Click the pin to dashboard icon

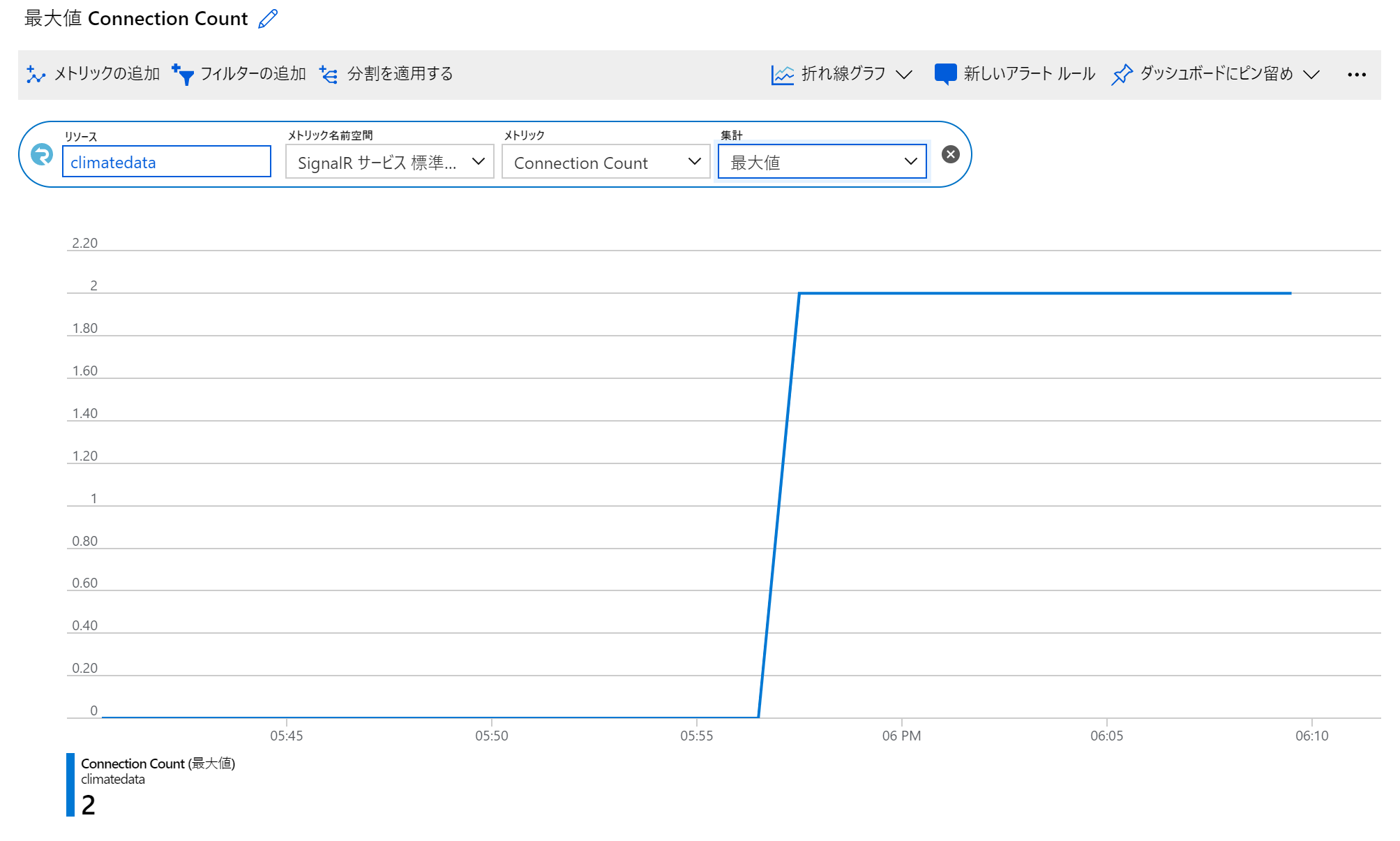(x=1122, y=74)
